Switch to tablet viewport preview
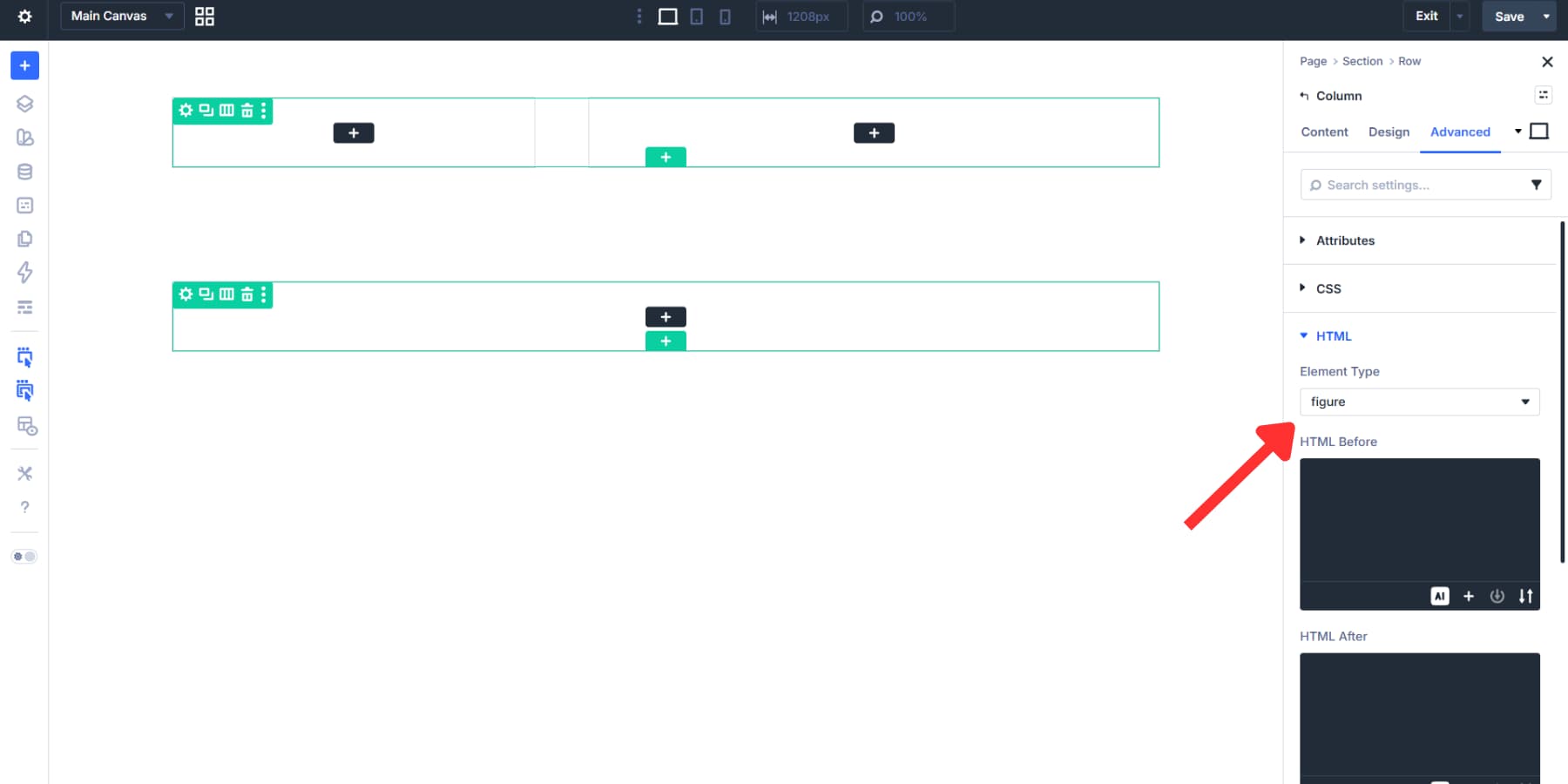Viewport: 1568px width, 784px height. click(696, 16)
